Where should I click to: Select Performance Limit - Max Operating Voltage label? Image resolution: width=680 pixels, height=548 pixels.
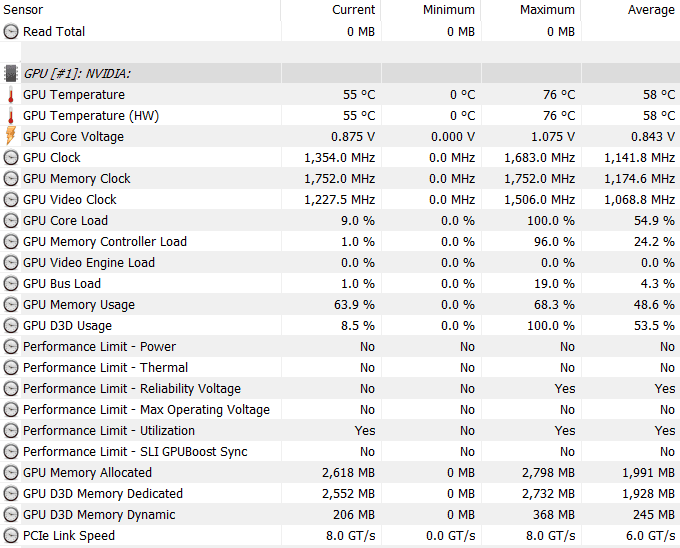(x=147, y=410)
